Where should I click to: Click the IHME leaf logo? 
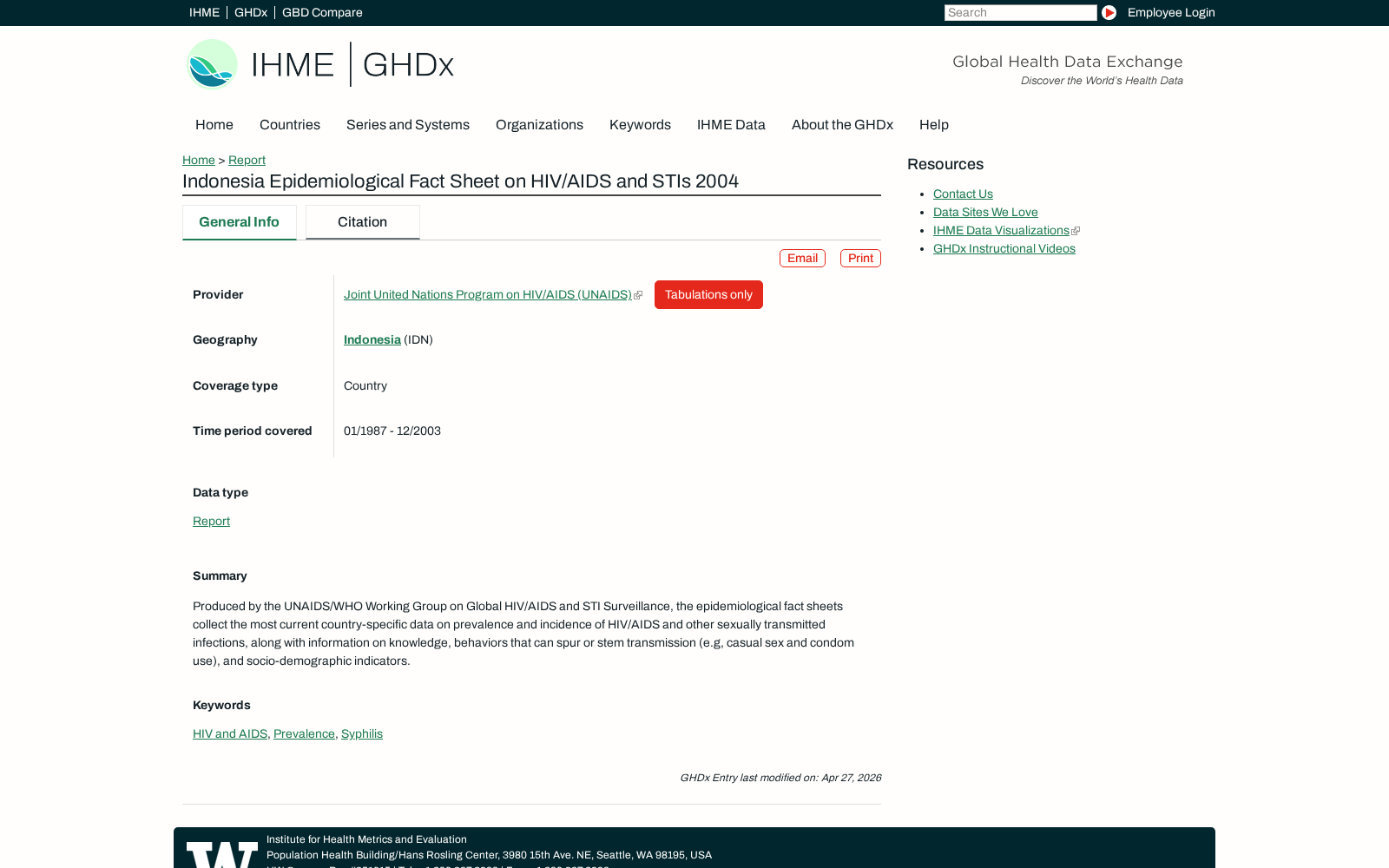(212, 64)
